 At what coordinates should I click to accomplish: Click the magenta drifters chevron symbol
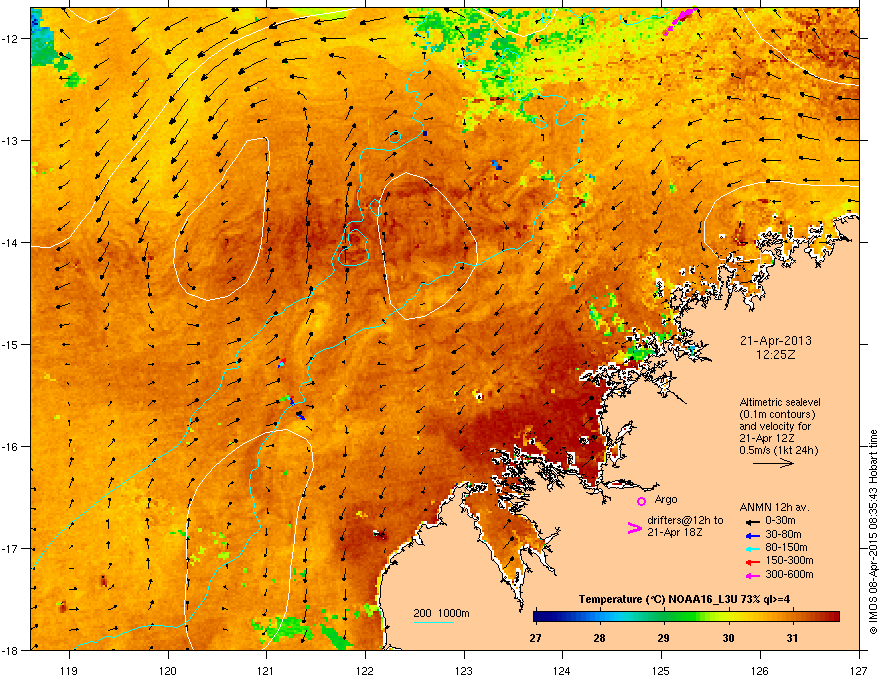[634, 527]
